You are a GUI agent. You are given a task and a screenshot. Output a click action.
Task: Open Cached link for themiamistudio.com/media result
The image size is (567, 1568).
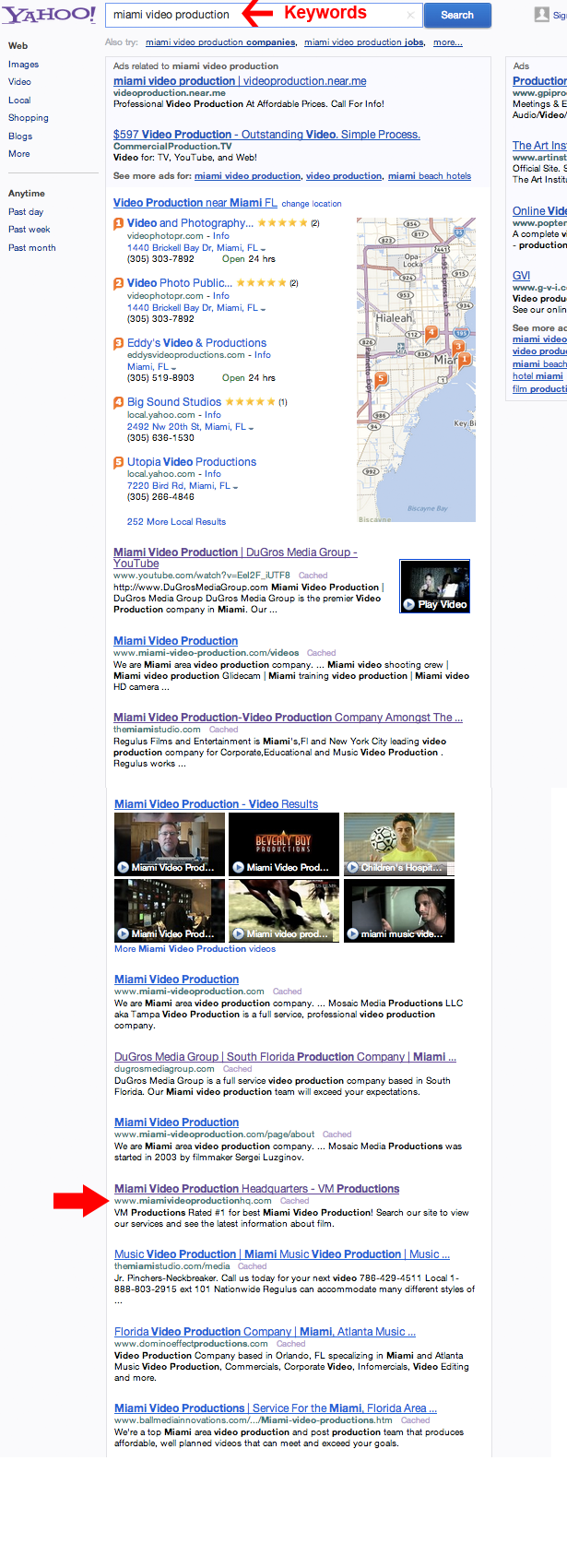[252, 1266]
